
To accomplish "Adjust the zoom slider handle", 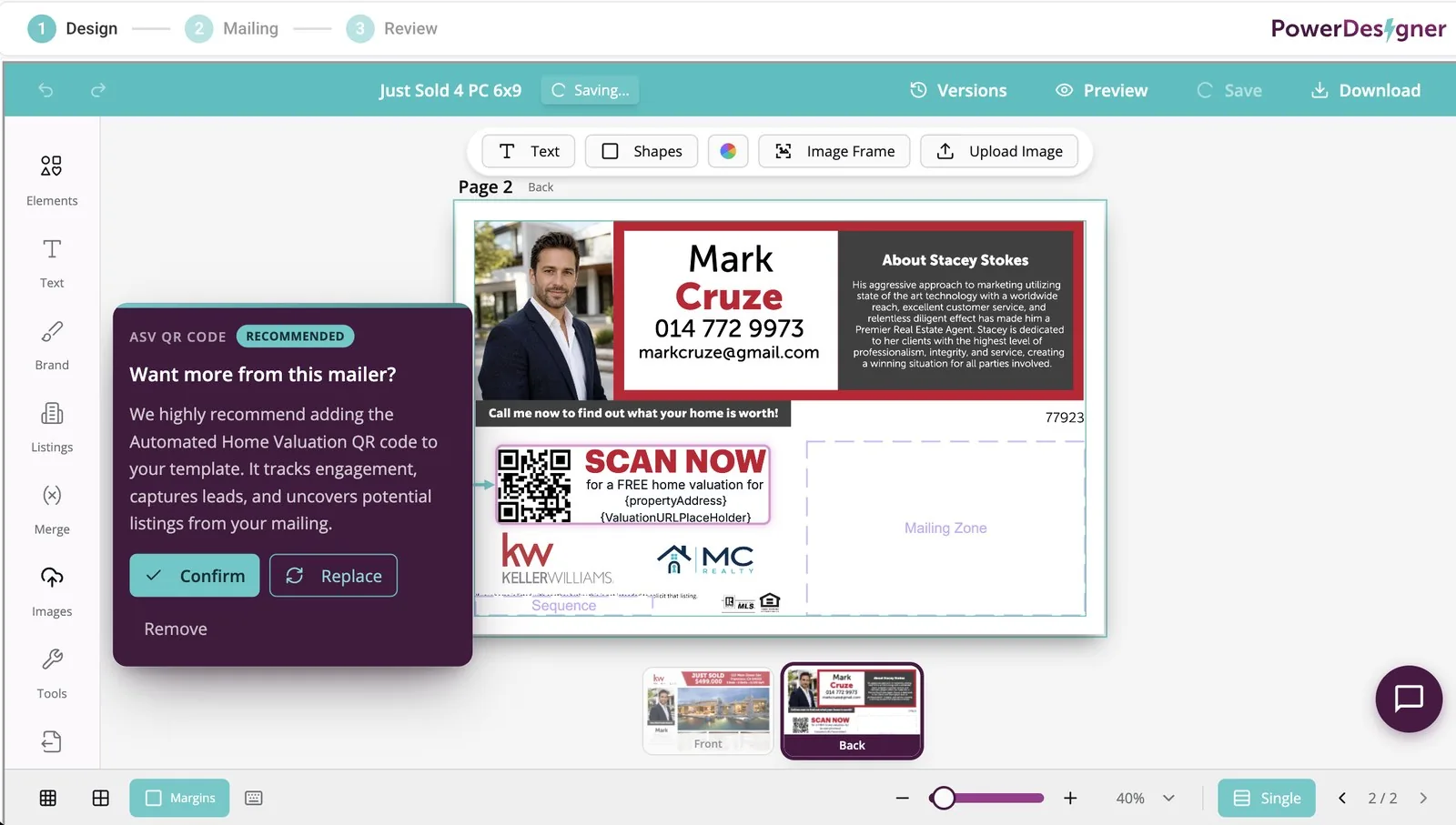I will tap(944, 798).
